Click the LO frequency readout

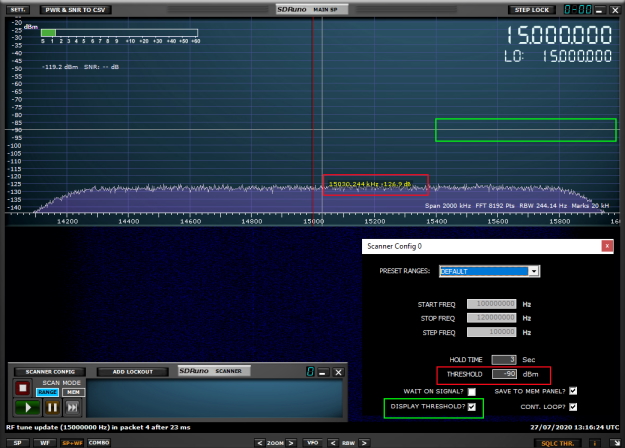pyautogui.click(x=558, y=56)
